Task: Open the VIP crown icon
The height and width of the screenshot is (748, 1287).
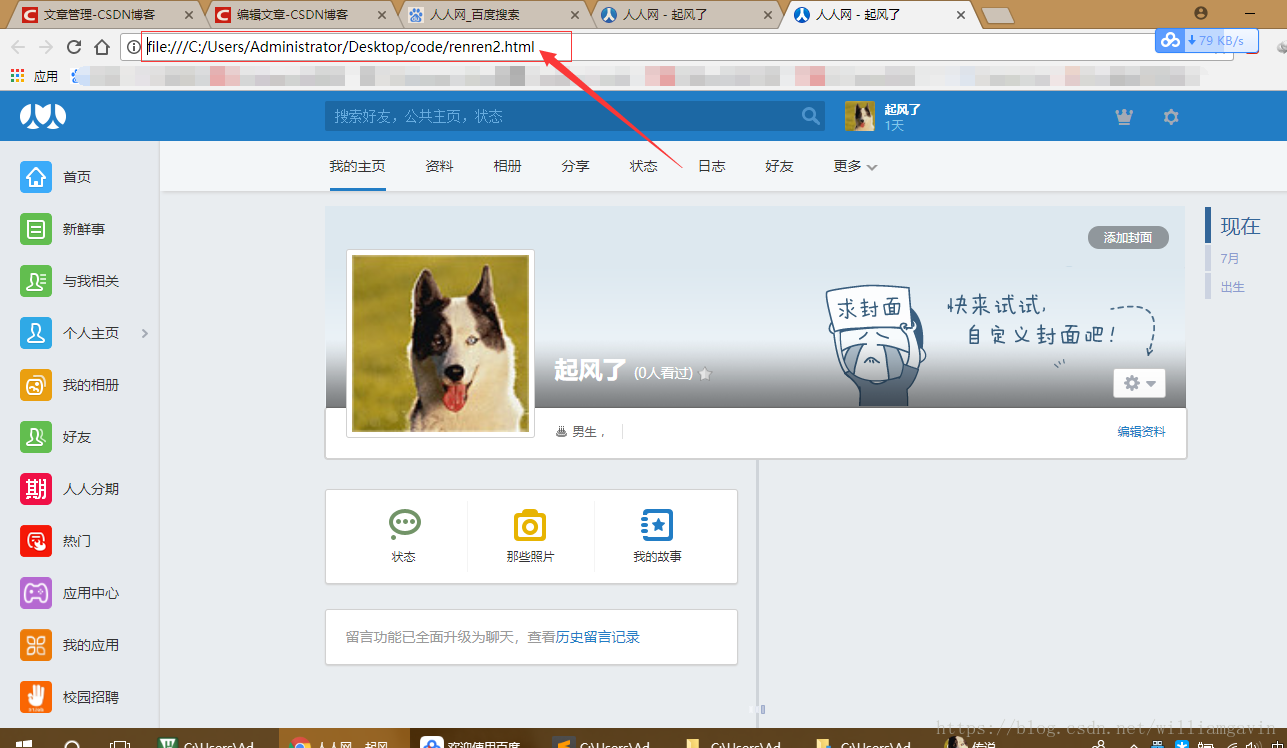Action: (1124, 117)
